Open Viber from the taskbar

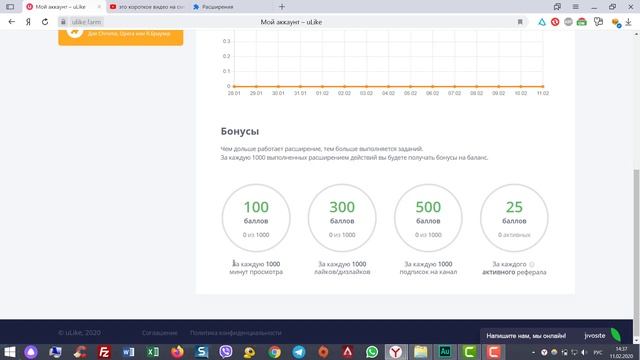(225, 352)
